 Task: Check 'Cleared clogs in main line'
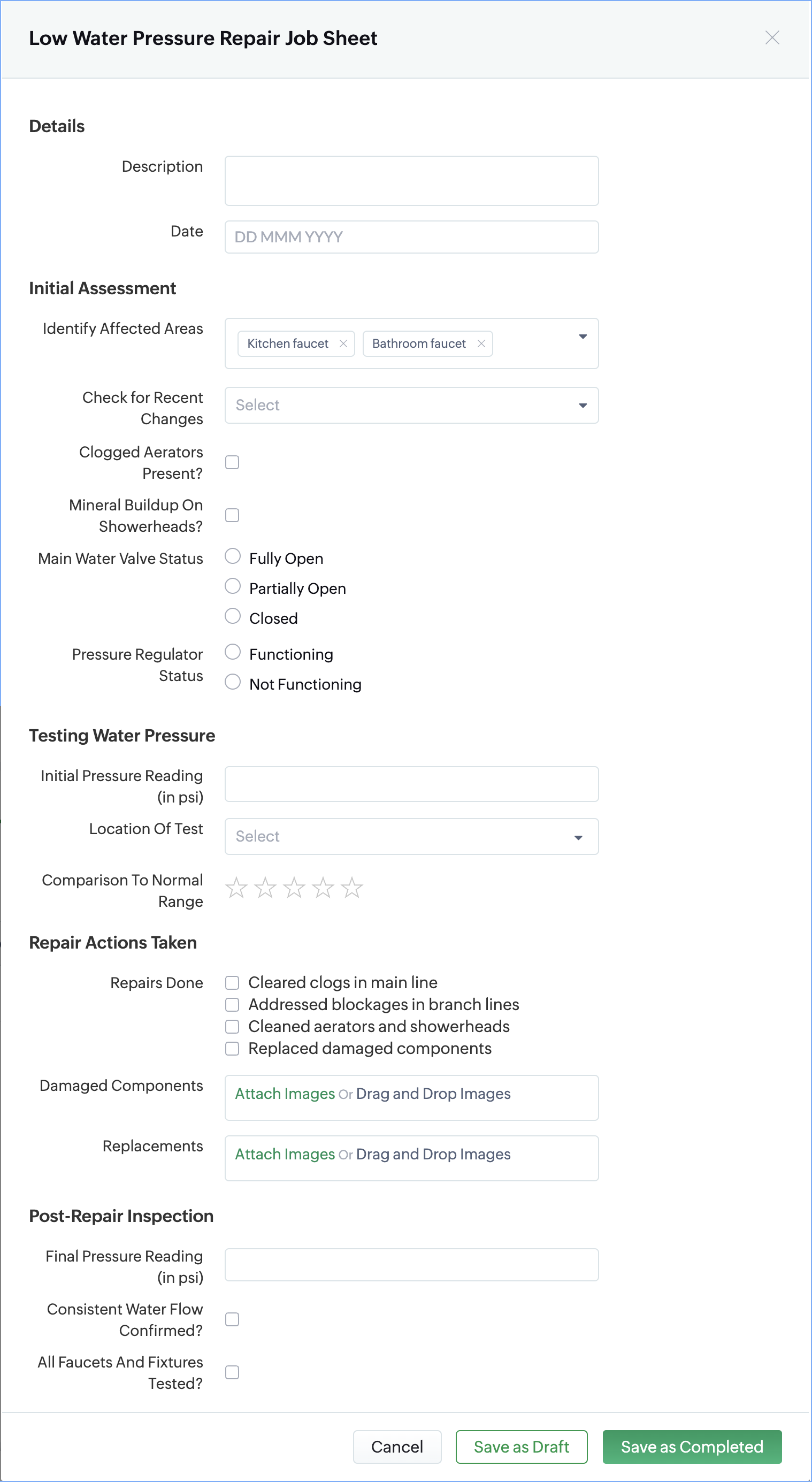tap(232, 983)
